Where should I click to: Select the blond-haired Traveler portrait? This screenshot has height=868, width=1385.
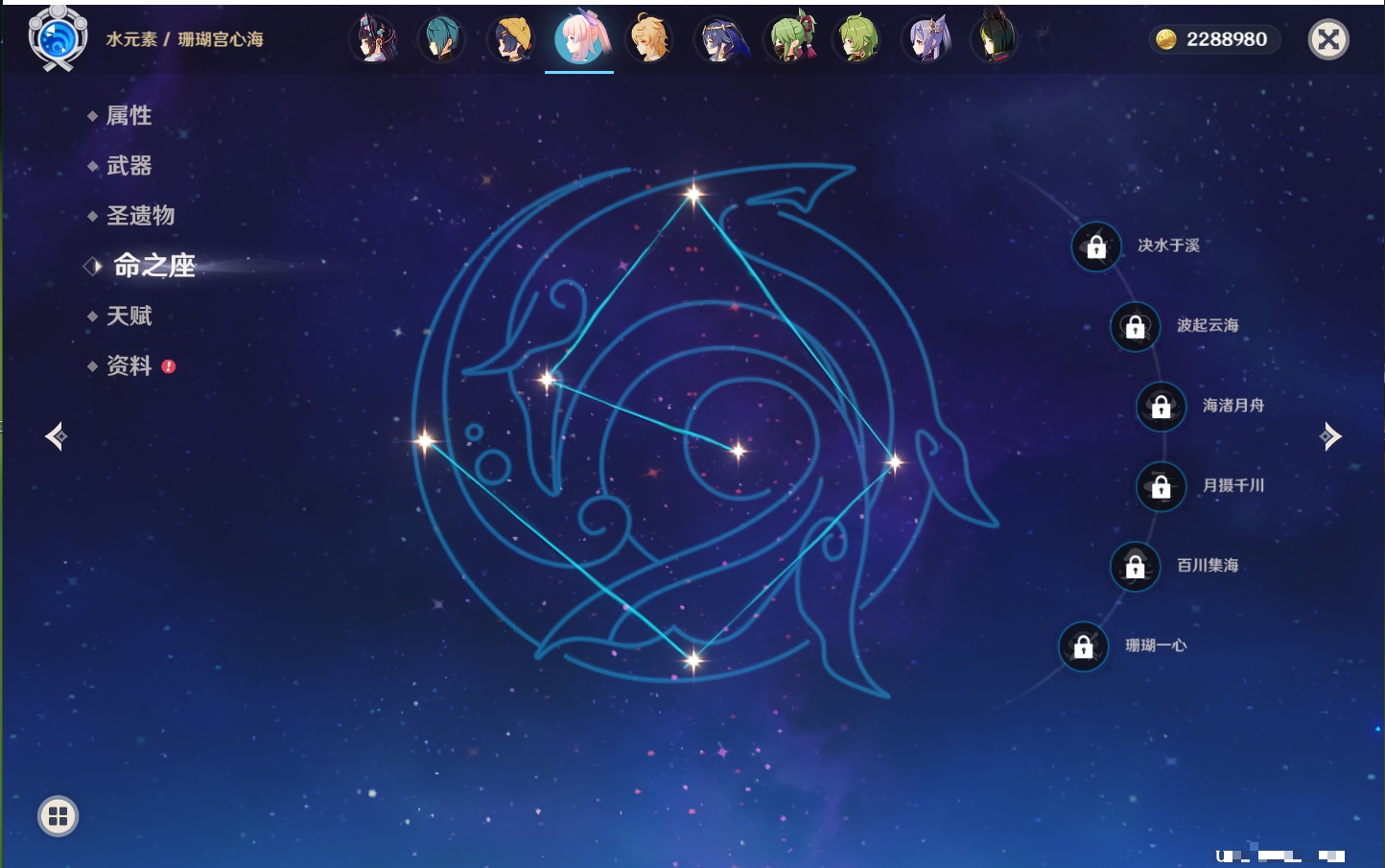[x=649, y=39]
